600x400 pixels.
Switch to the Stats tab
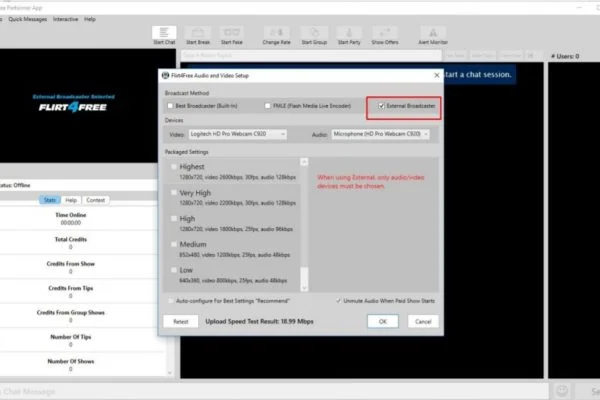[50, 200]
